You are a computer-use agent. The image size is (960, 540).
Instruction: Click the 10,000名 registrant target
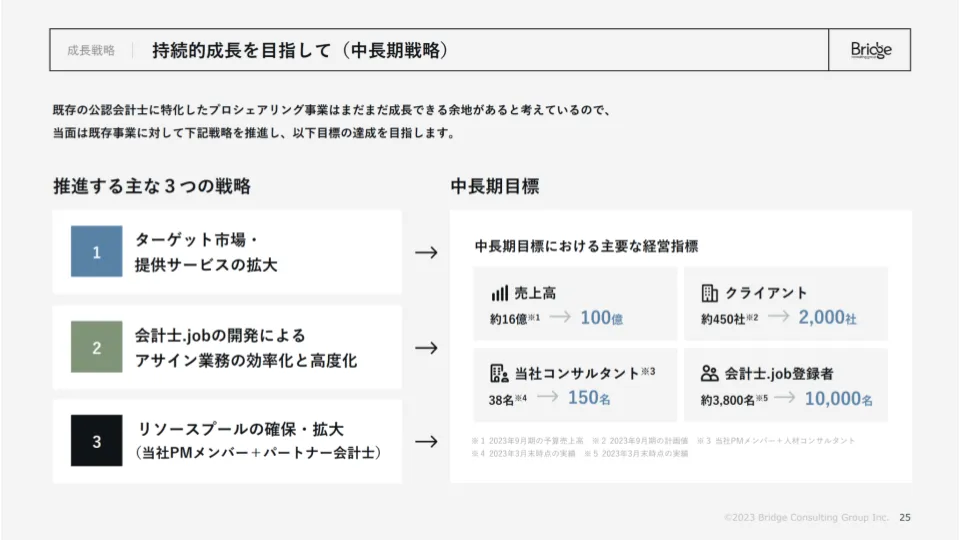838,398
